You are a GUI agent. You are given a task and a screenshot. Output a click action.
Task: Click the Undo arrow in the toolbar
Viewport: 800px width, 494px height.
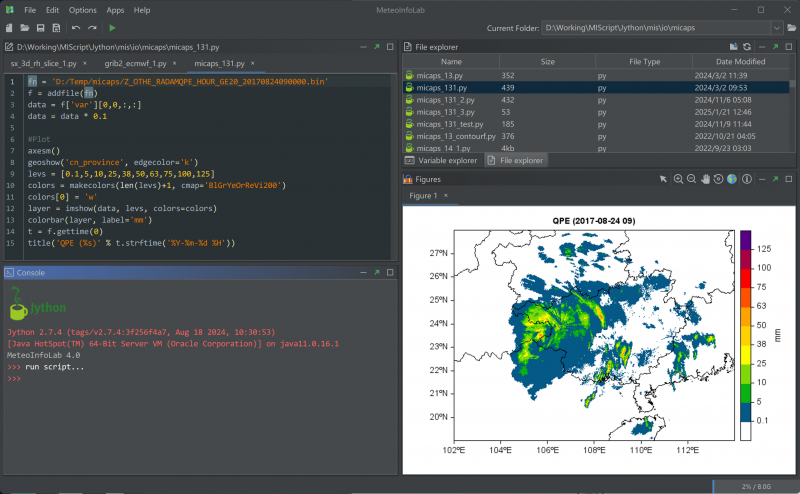(76, 28)
